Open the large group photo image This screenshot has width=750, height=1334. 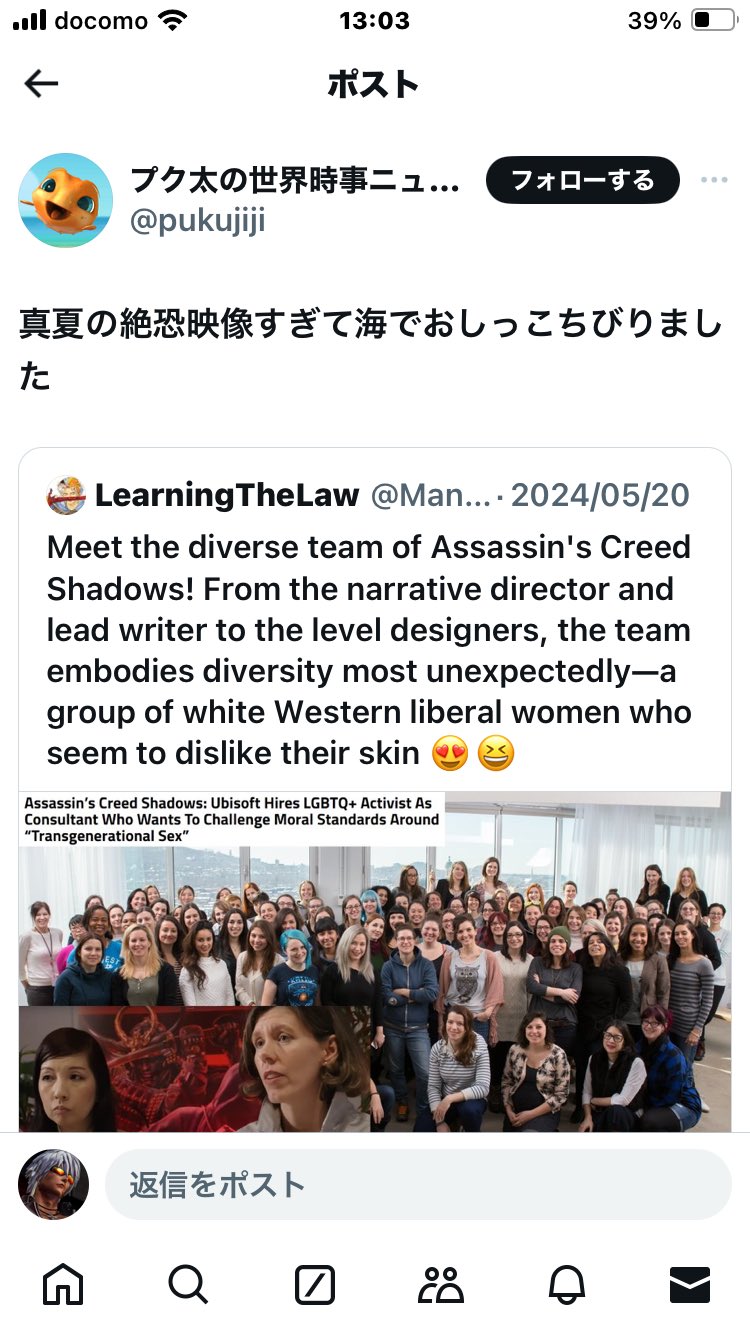[x=375, y=962]
